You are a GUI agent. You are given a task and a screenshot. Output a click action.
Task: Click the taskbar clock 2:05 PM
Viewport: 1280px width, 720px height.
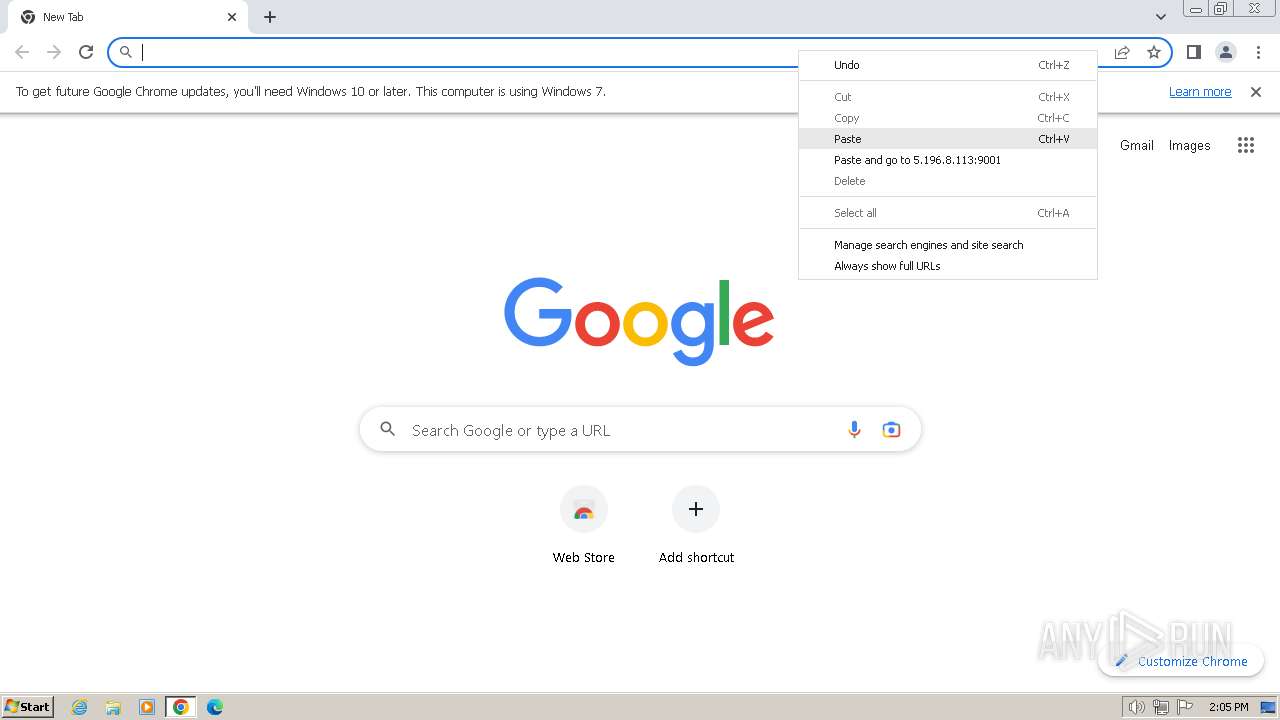(1228, 707)
